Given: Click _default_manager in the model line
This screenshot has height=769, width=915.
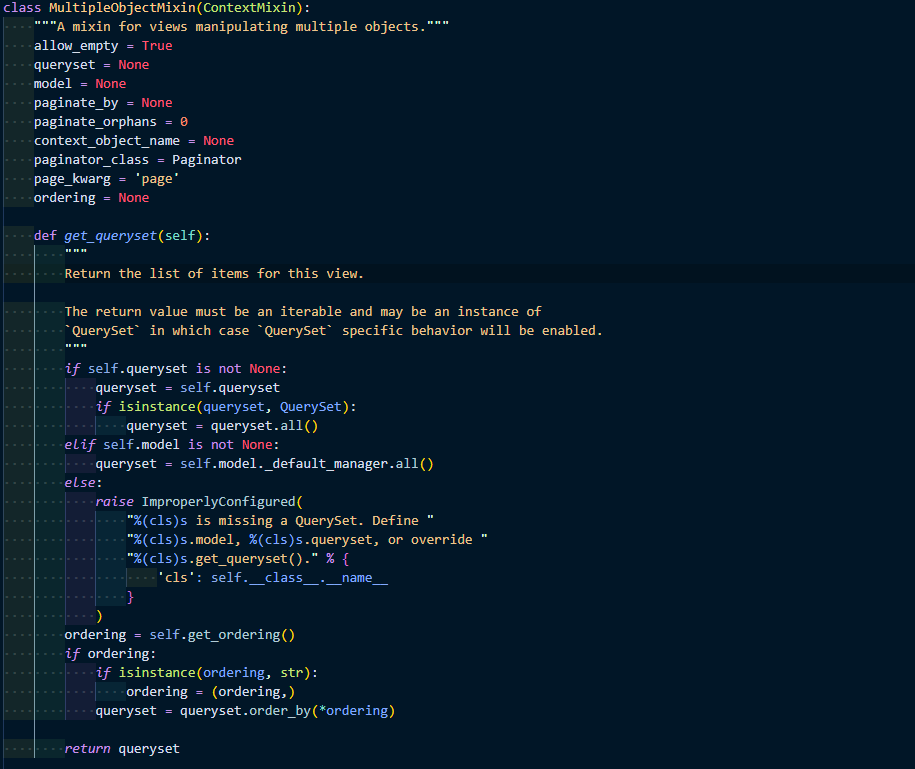Looking at the screenshot, I should coord(326,464).
